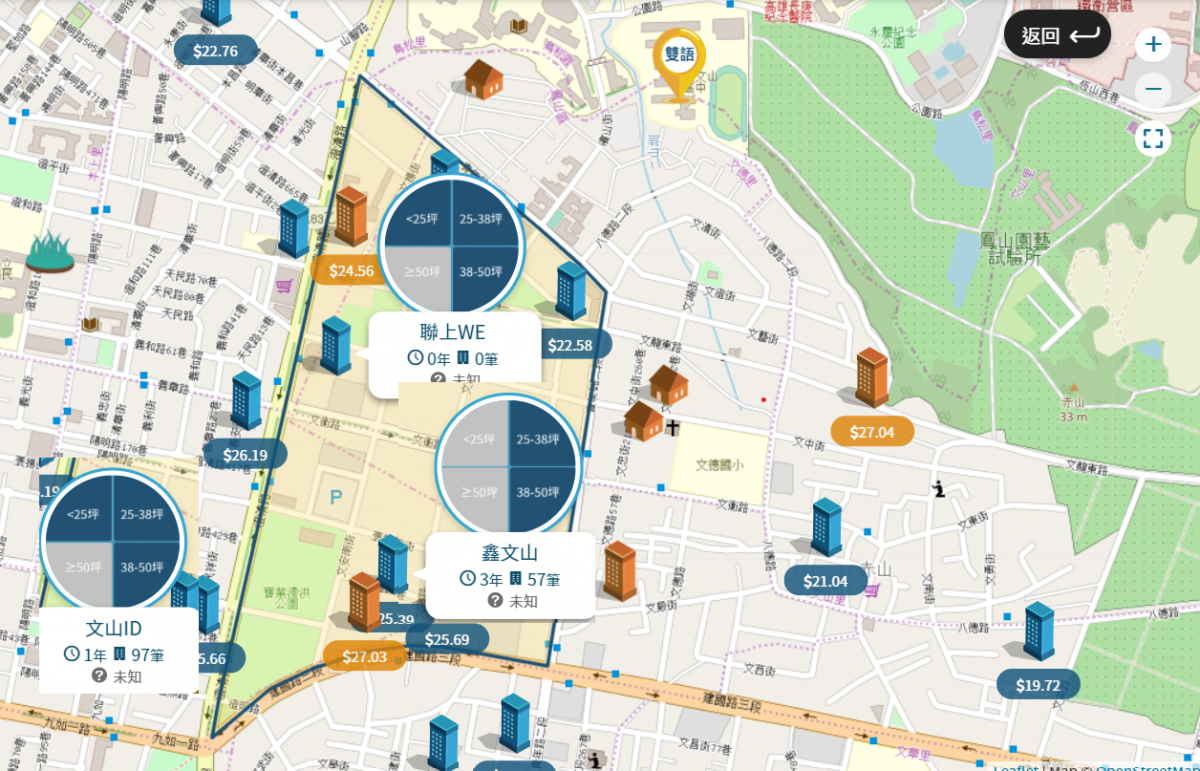Select <25坪 segment in 文山ID chart

(x=82, y=514)
